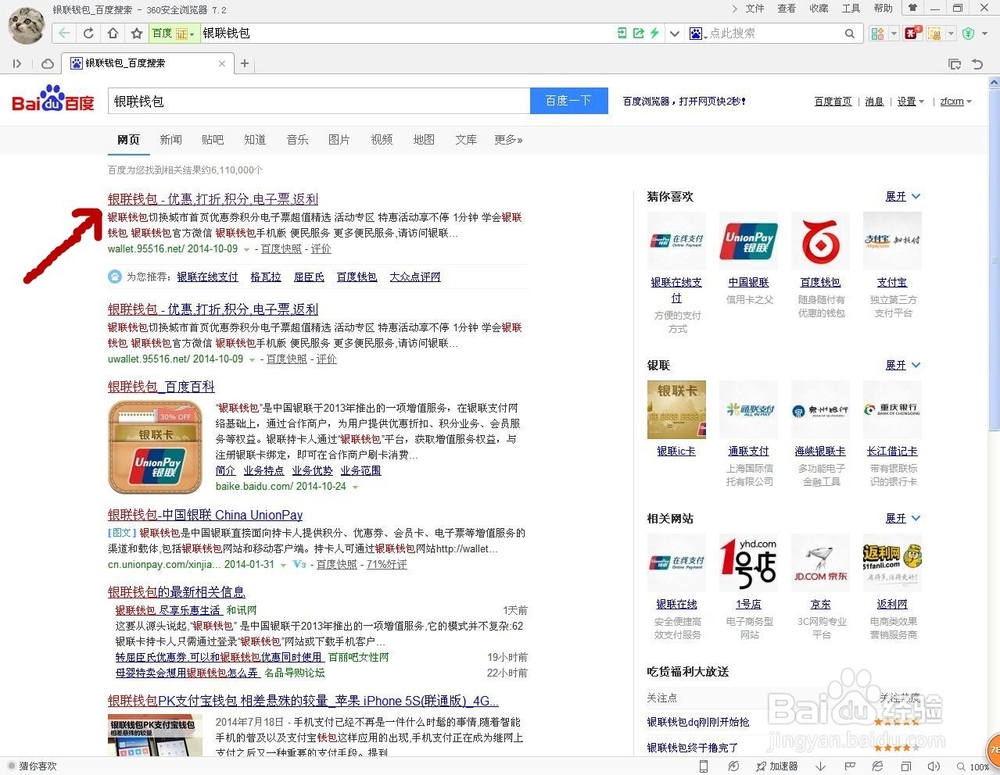Click the tab list windows icon

pyautogui.click(x=955, y=63)
